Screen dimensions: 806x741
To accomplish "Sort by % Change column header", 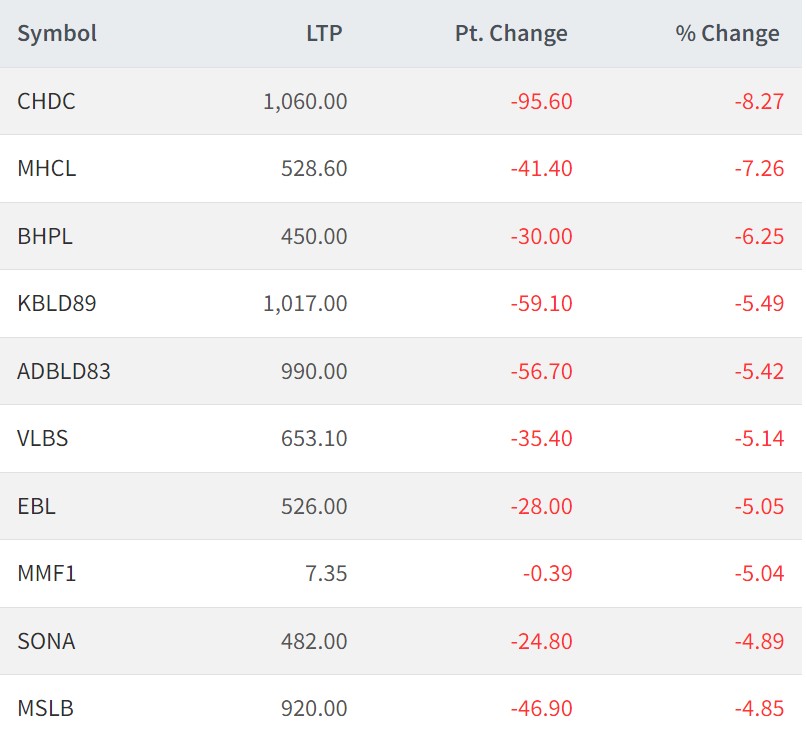I will click(727, 33).
